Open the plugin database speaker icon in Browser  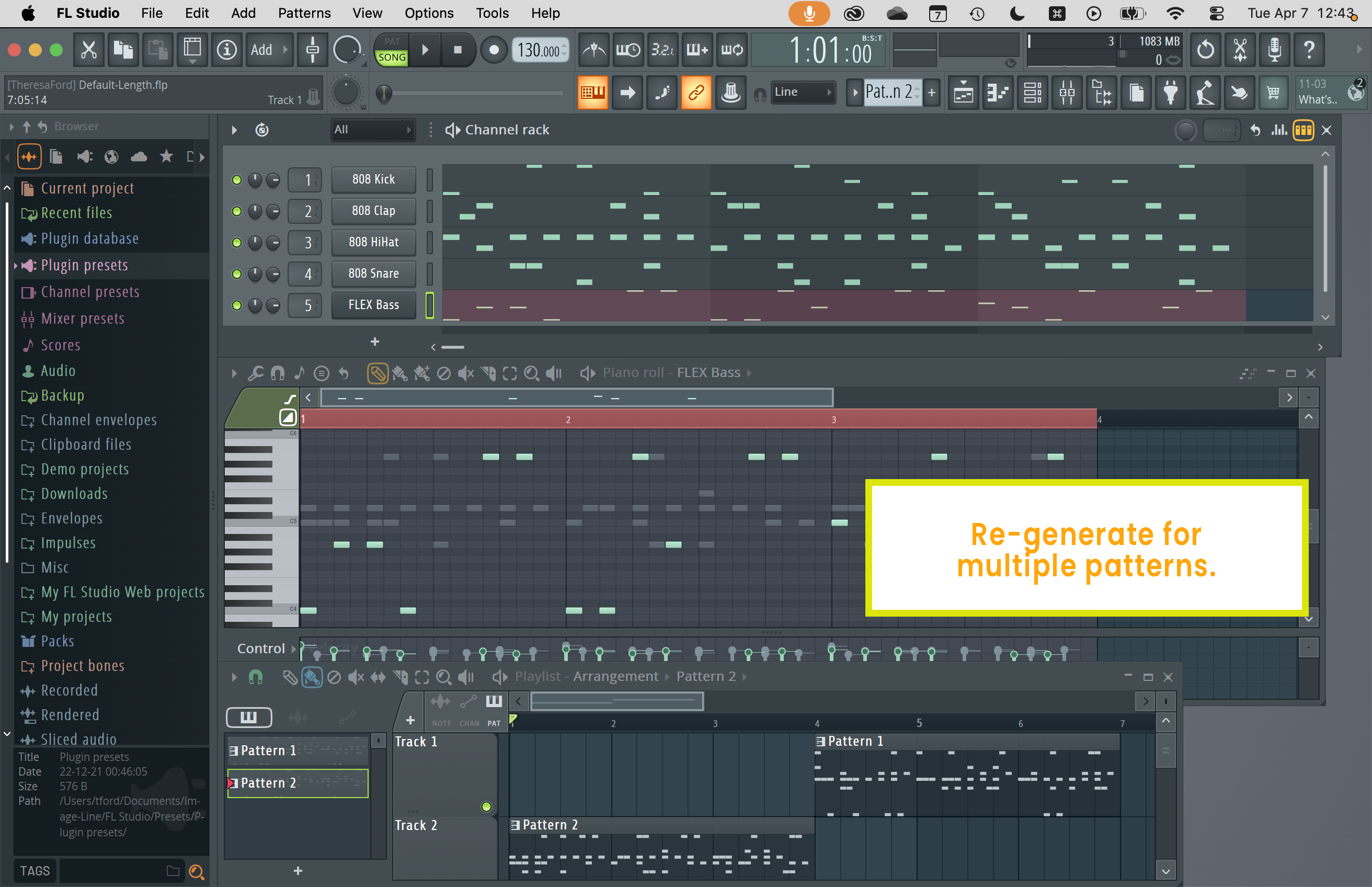[x=85, y=157]
